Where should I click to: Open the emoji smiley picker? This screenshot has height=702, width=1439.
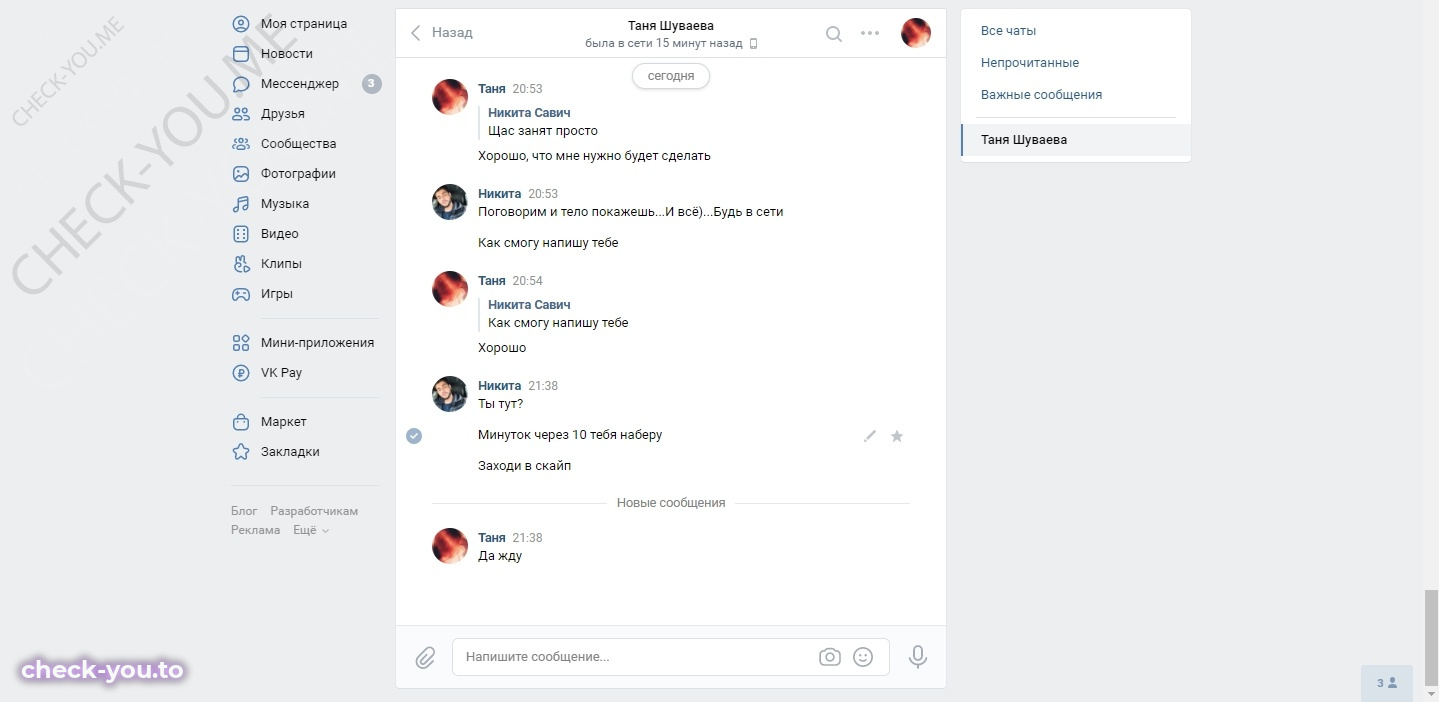tap(863, 657)
